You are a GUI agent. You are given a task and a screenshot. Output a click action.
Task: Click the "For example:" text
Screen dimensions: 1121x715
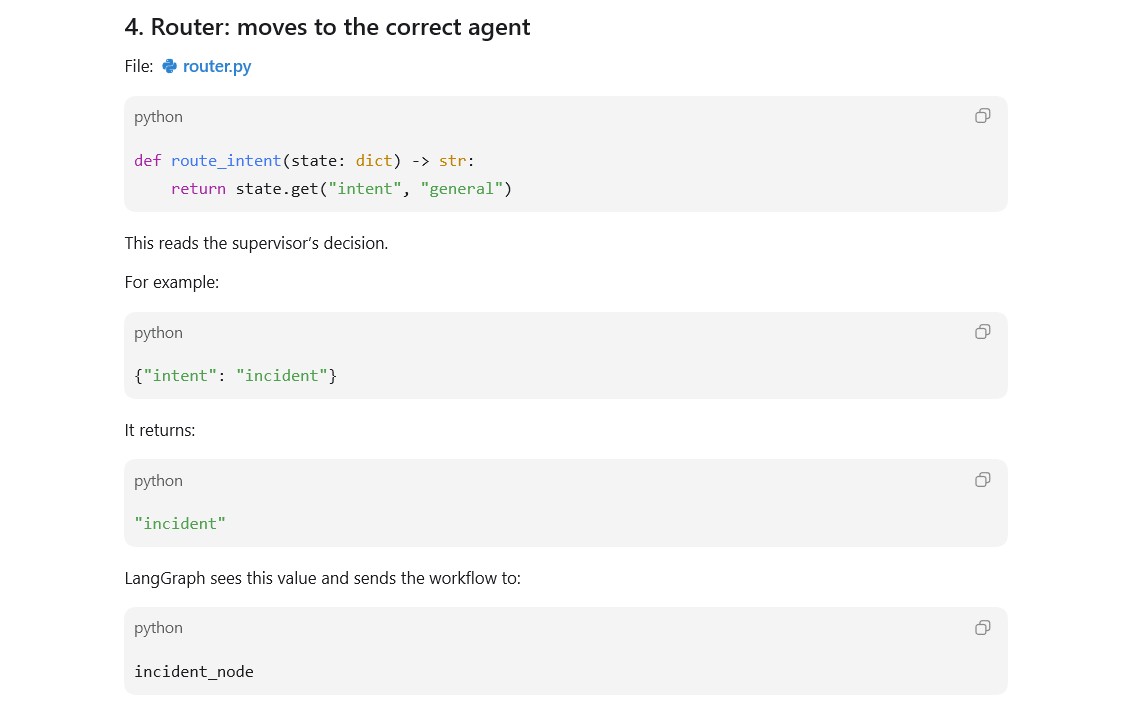(x=172, y=282)
